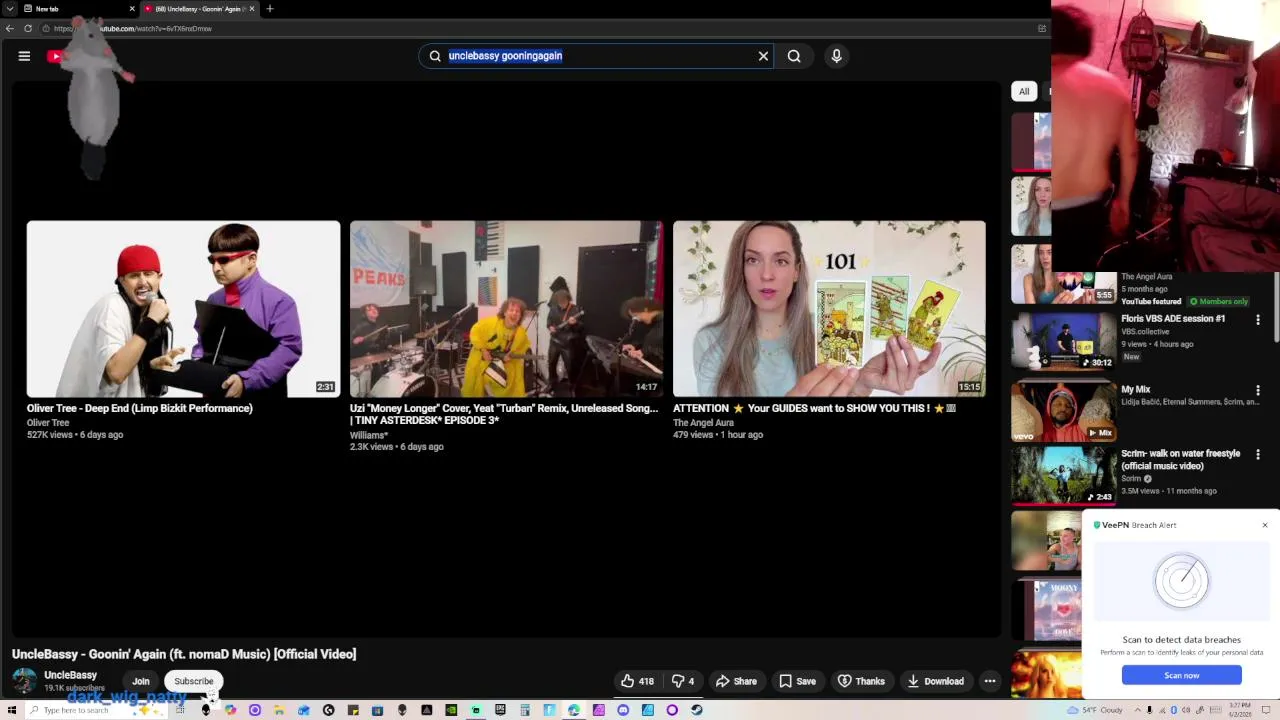Send a Thanks to the creator
The image size is (1280, 720).
pos(861,681)
